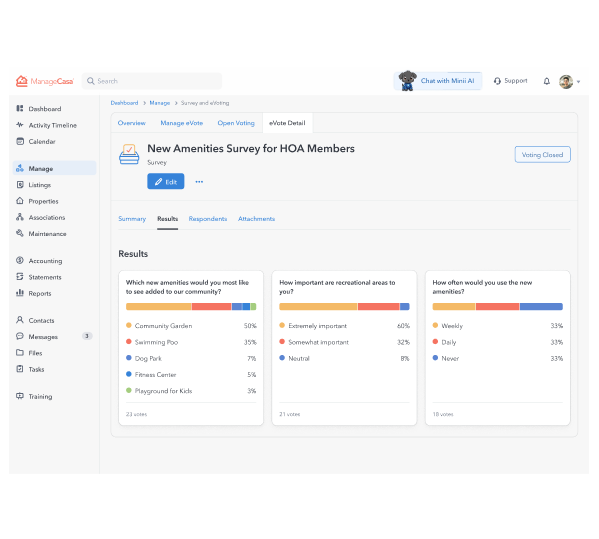Click the Dog Park result row
The height and width of the screenshot is (539, 599).
click(191, 358)
